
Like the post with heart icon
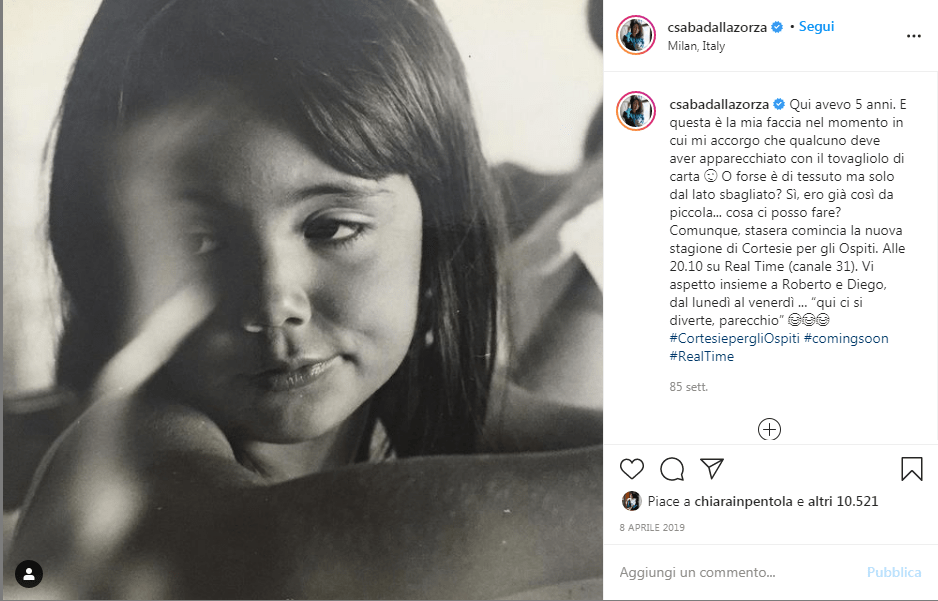[x=632, y=469]
